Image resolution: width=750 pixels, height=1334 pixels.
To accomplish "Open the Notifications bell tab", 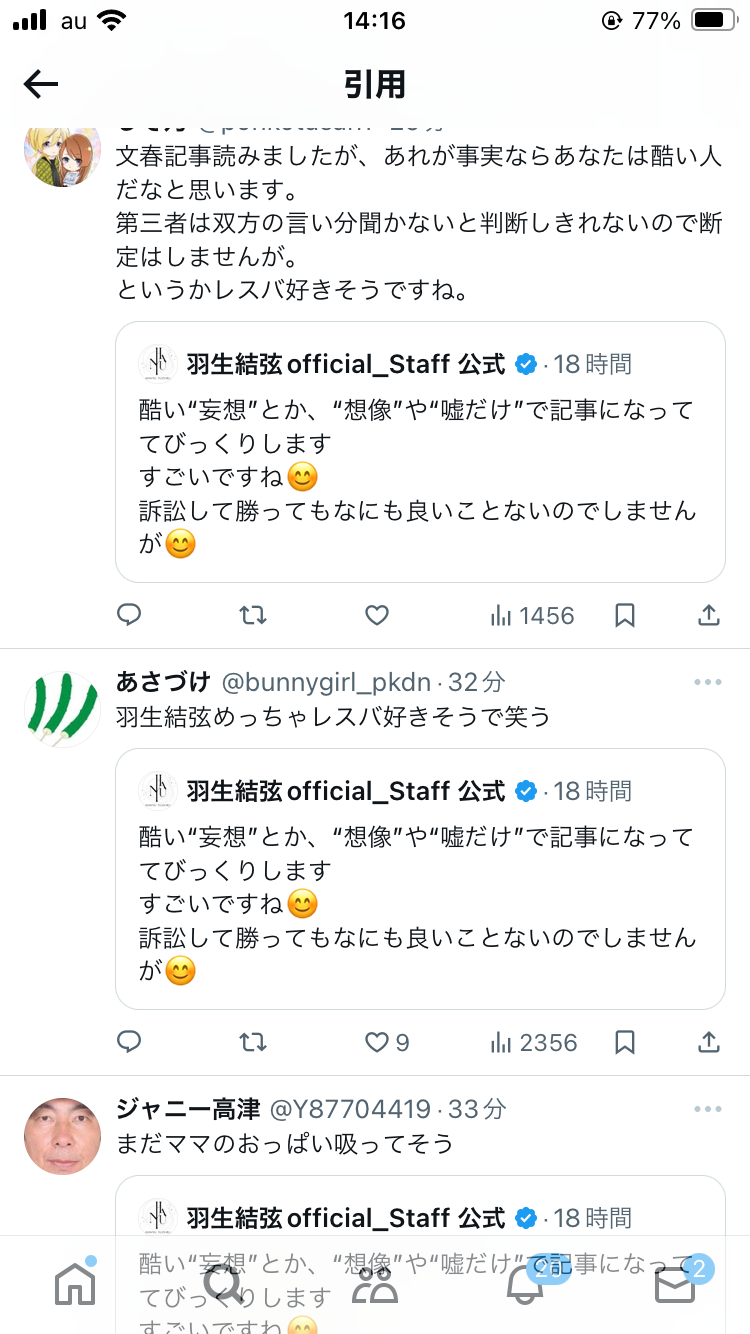I will [525, 1284].
